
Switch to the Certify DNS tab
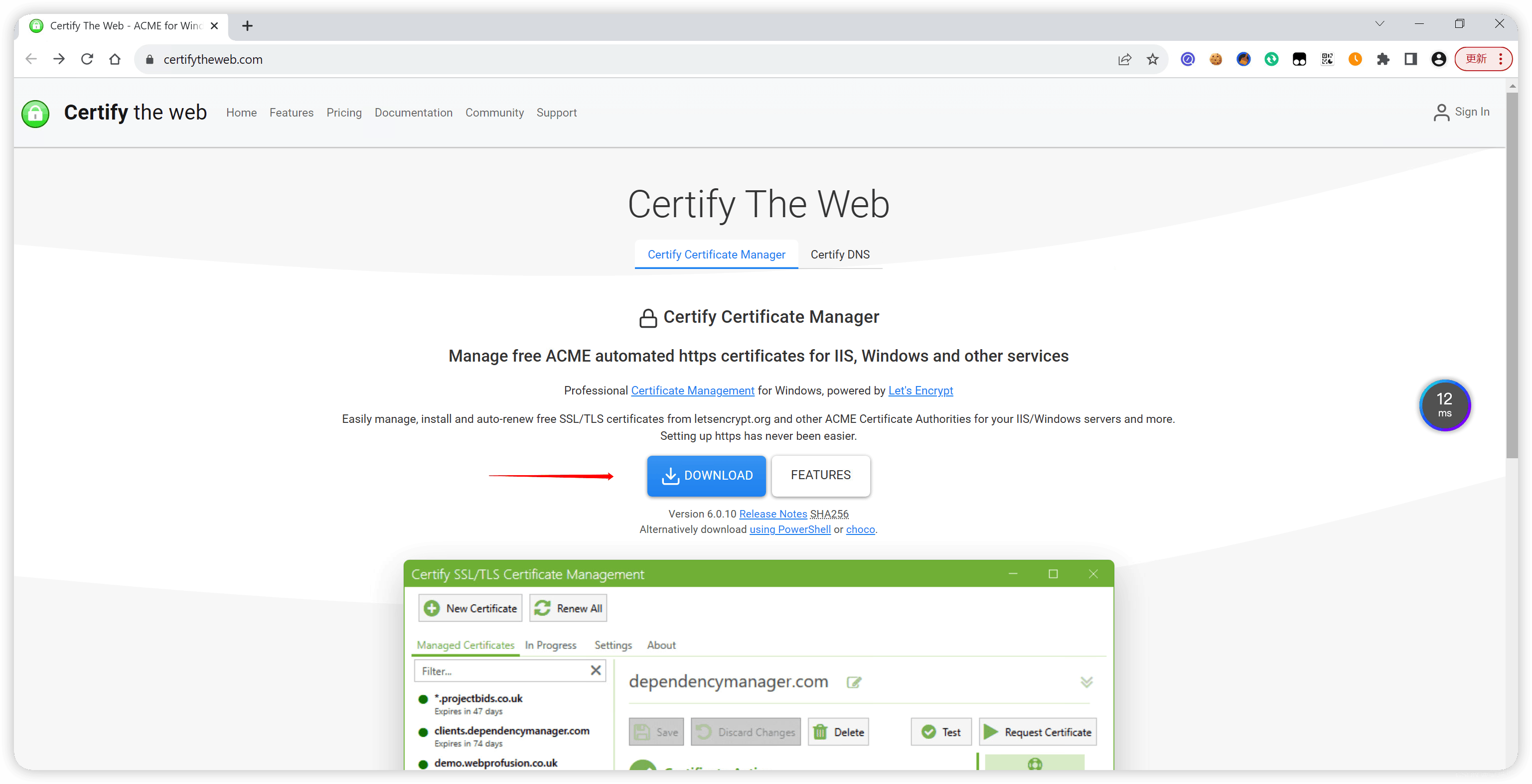click(x=840, y=255)
